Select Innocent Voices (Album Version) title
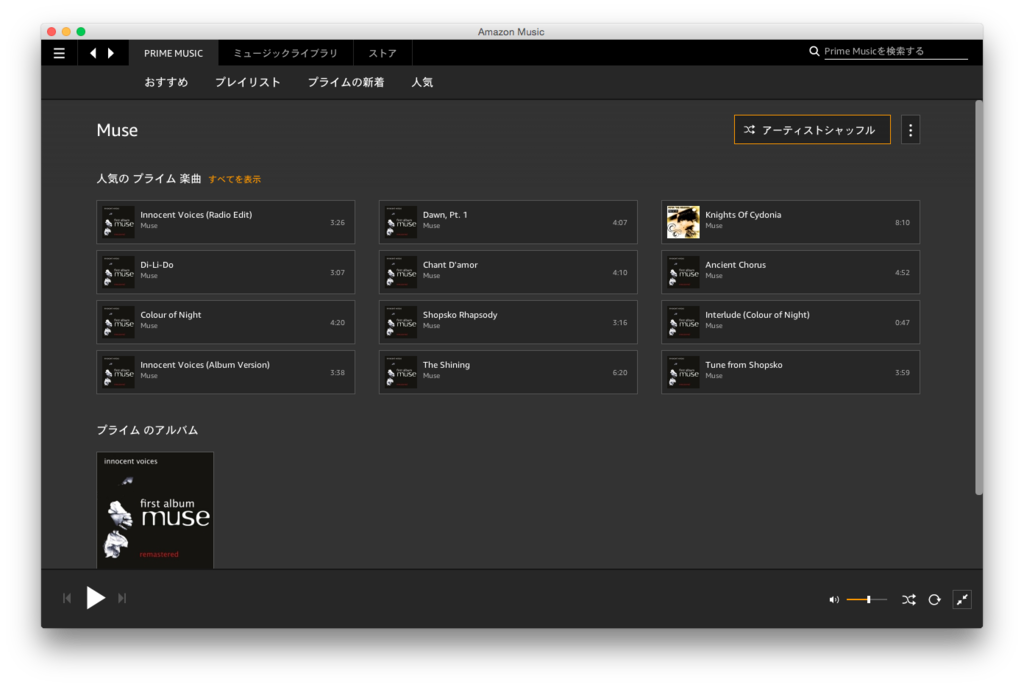 pos(205,365)
